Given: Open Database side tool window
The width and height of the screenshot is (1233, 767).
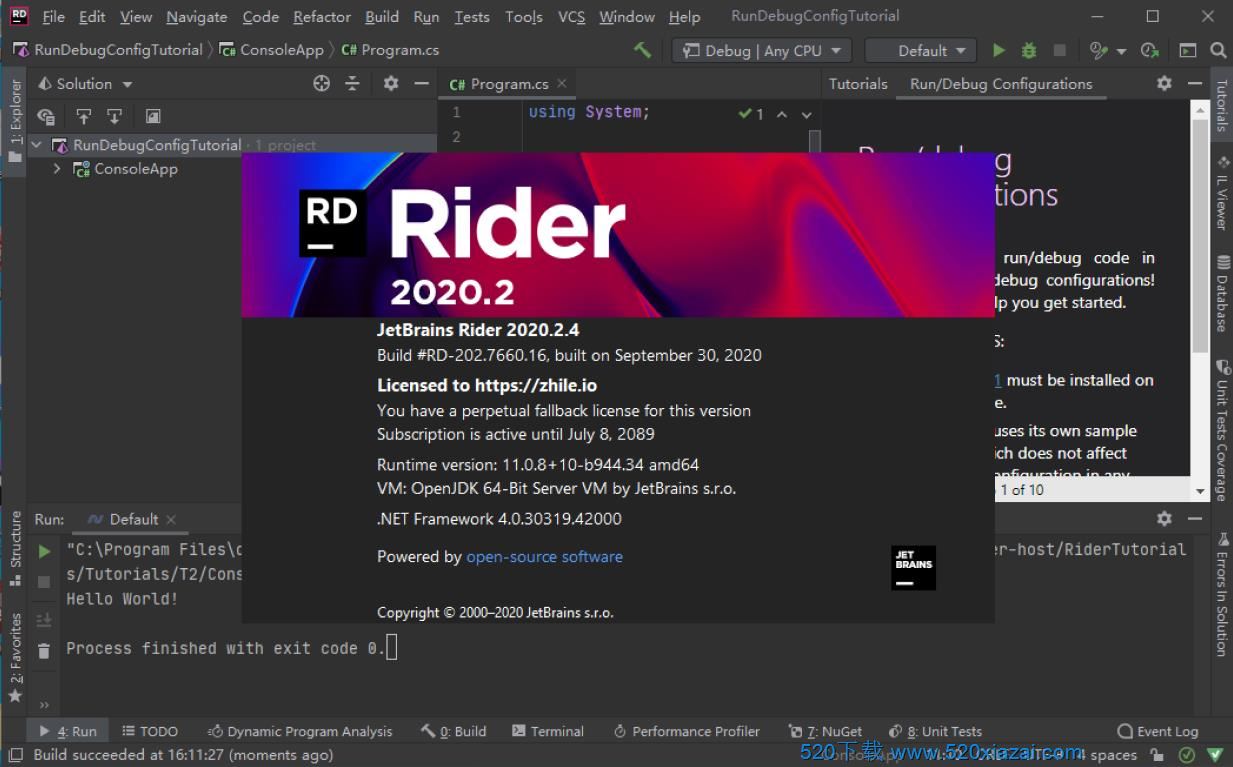Looking at the screenshot, I should (1222, 293).
